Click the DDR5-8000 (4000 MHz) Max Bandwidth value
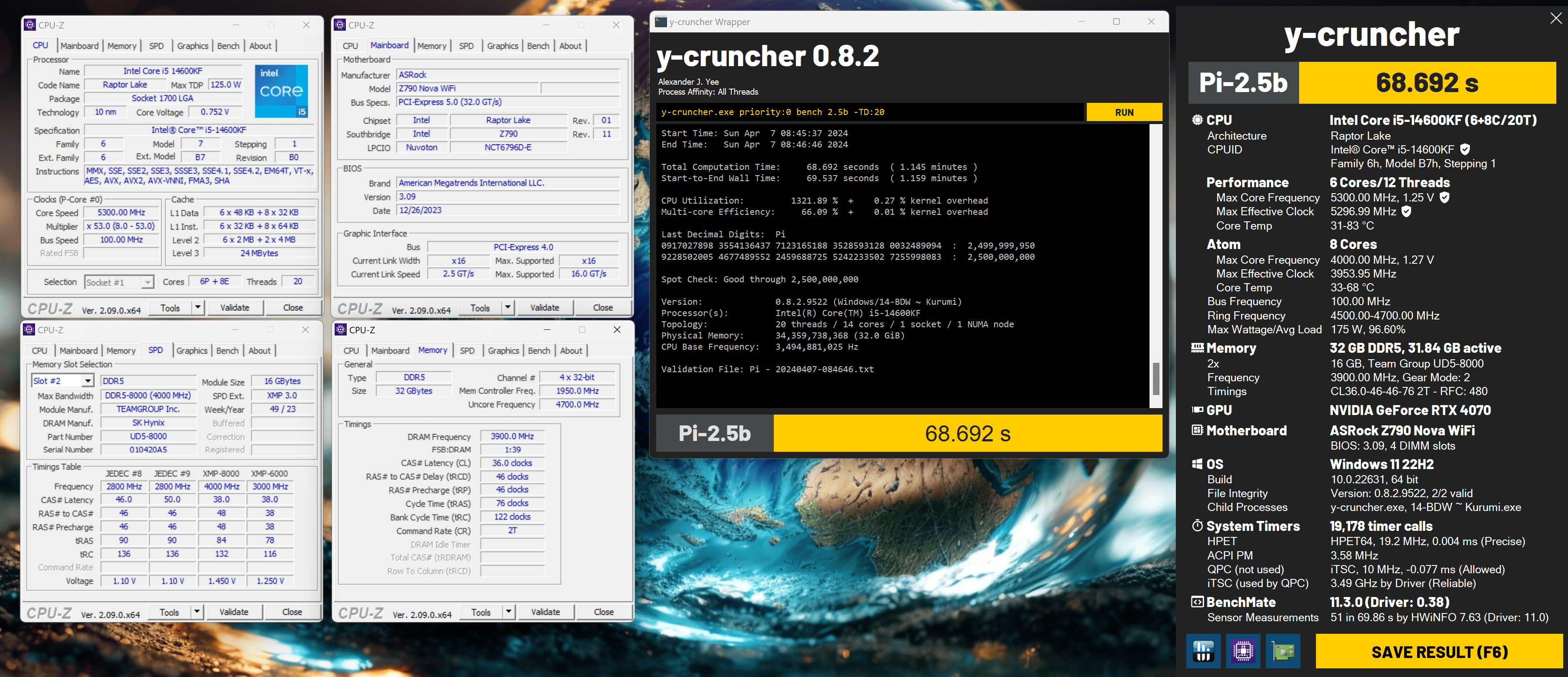 (148, 395)
